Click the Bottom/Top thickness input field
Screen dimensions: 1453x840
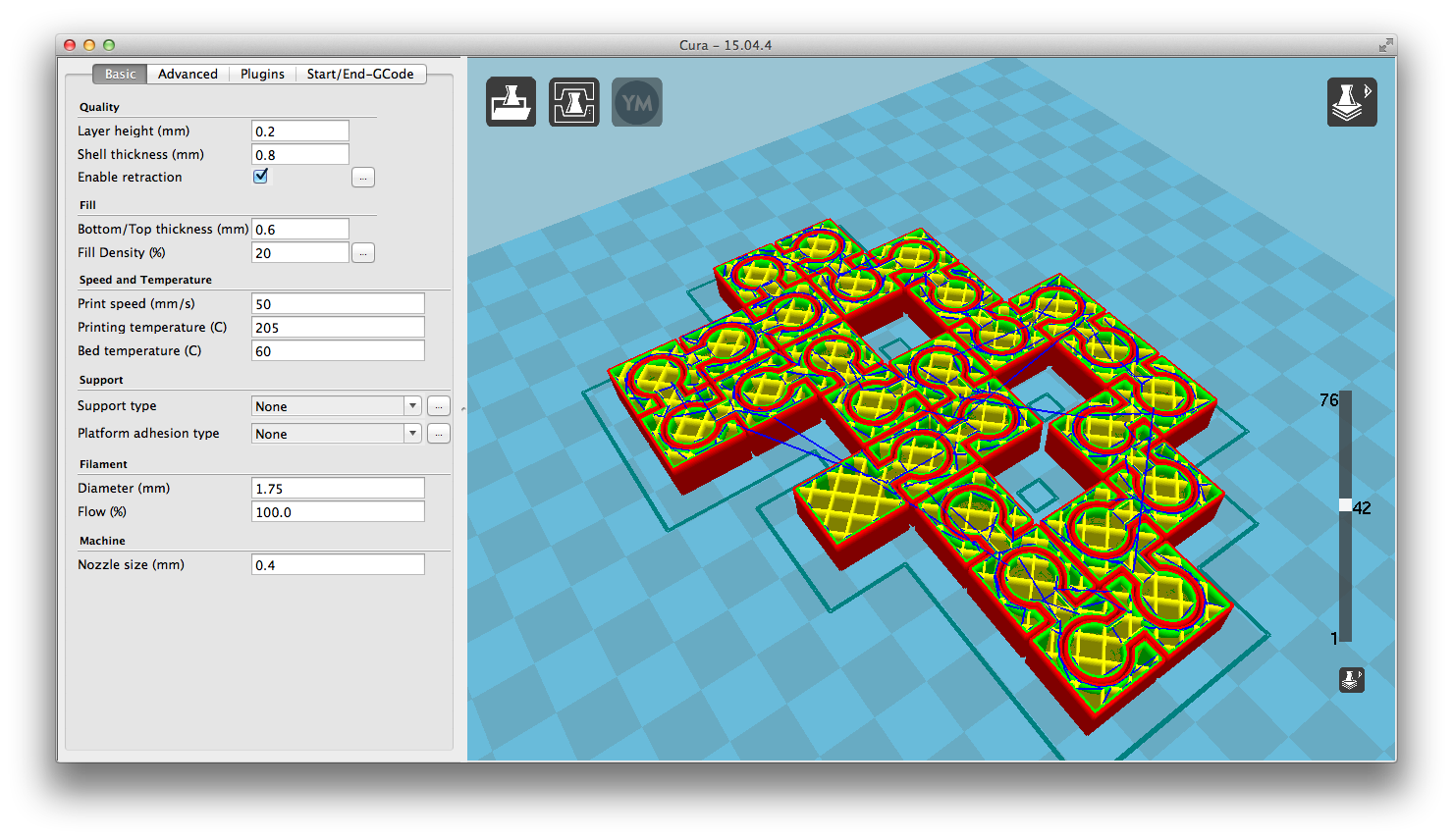pos(300,230)
